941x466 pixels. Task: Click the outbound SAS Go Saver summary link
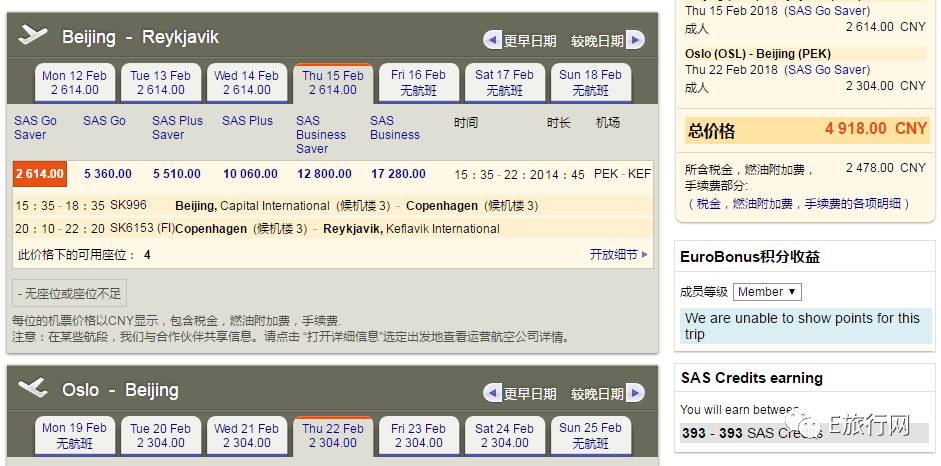[x=828, y=11]
